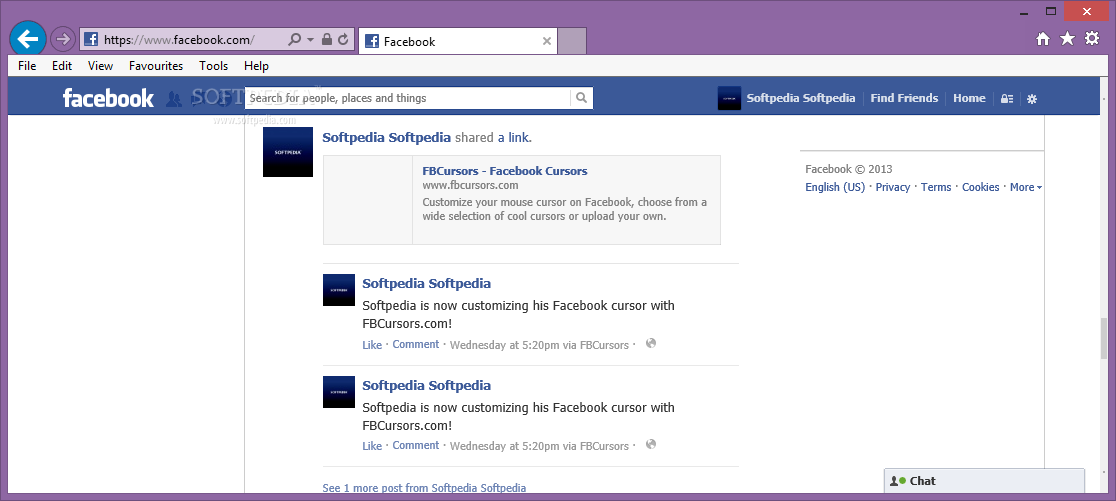The width and height of the screenshot is (1116, 501).
Task: Click the www.fbcursors.com URL text
Action: point(470,185)
